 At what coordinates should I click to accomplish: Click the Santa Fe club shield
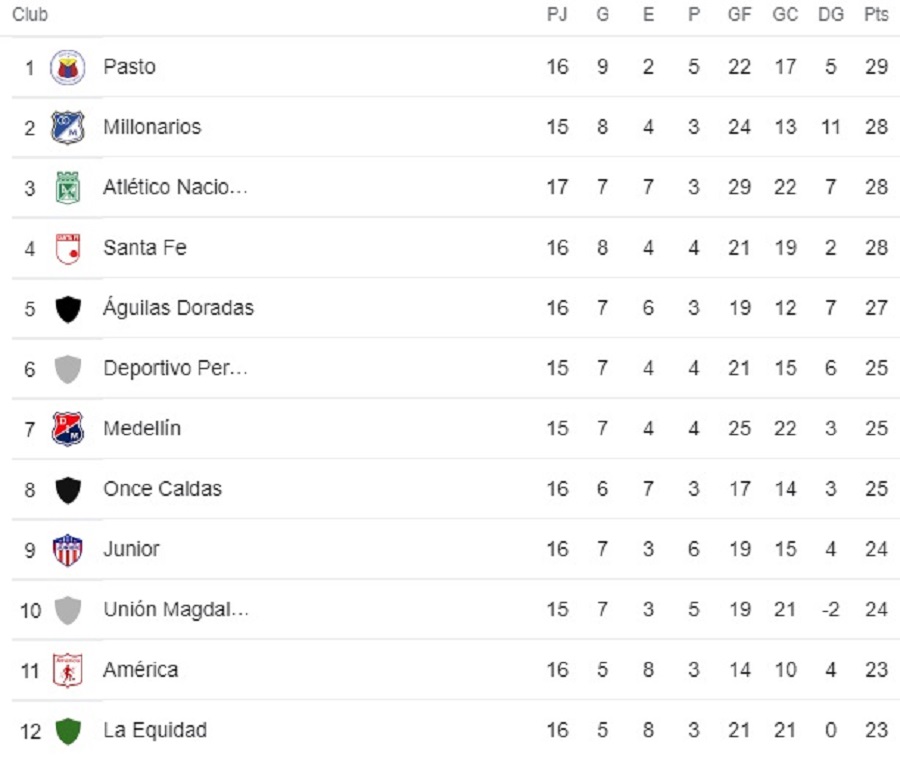point(68,248)
